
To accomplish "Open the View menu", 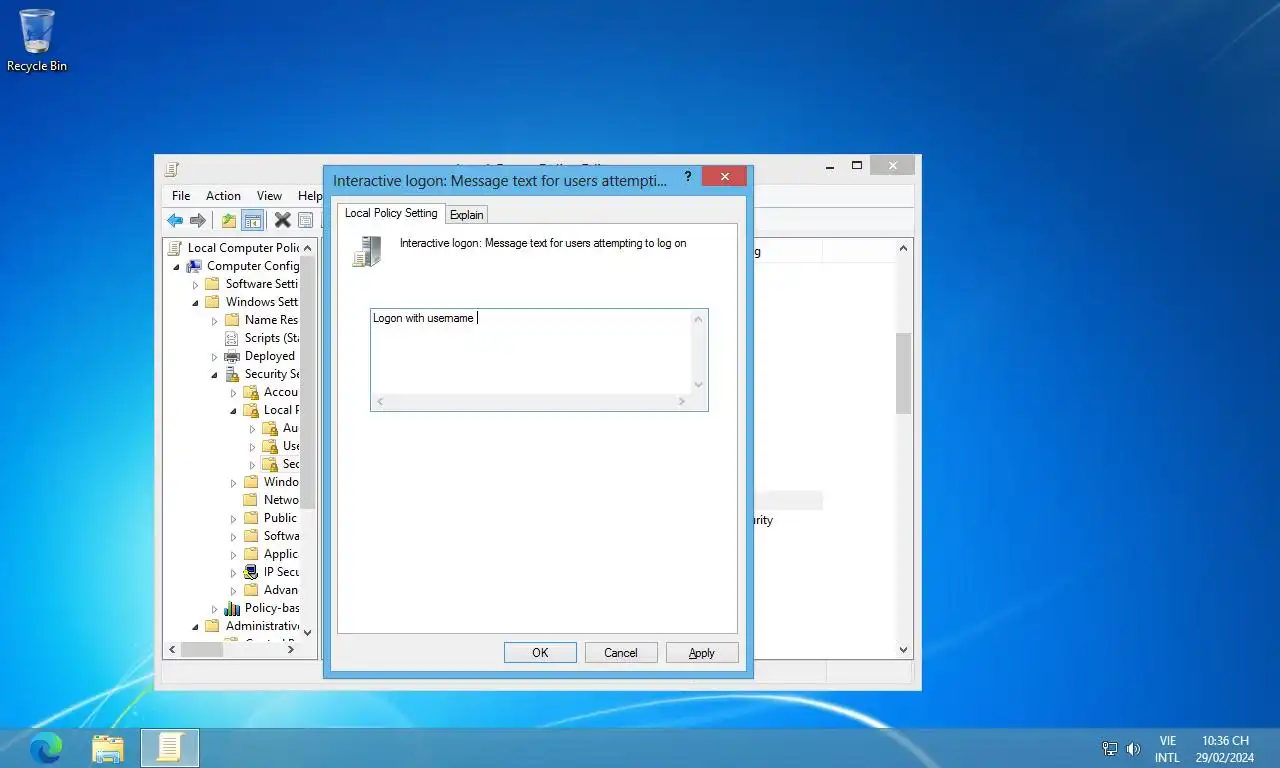I will [x=269, y=196].
